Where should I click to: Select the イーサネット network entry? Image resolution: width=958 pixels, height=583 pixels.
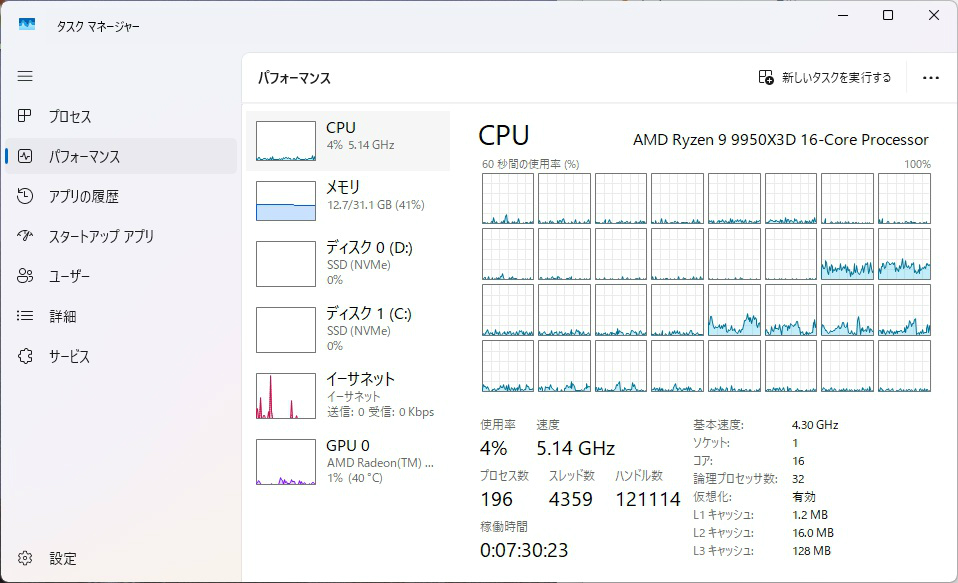(x=348, y=395)
